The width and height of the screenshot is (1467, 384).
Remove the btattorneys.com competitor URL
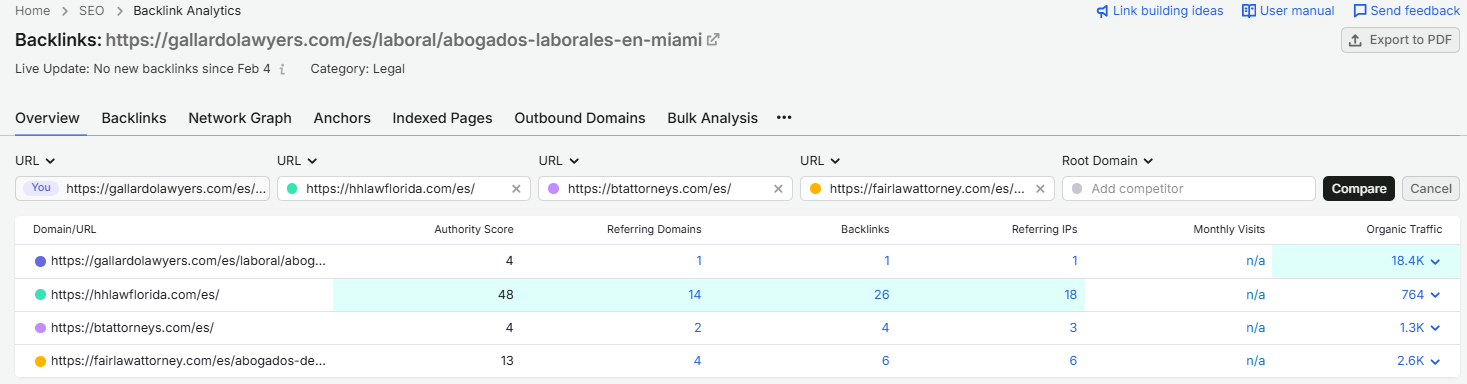pos(778,188)
